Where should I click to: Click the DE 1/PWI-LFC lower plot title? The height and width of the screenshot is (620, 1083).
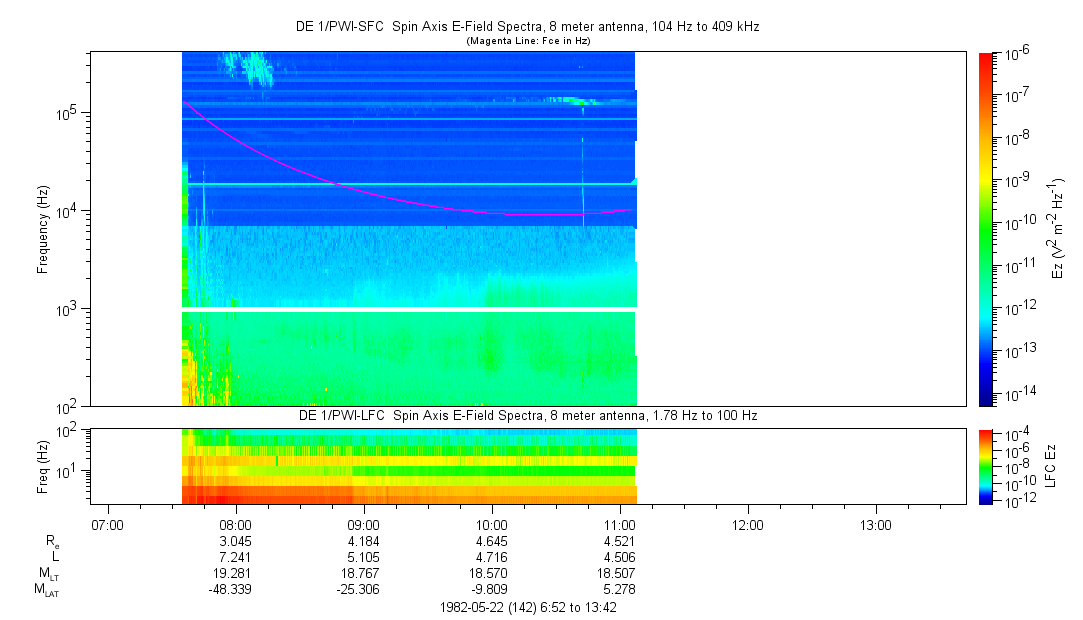coord(528,415)
